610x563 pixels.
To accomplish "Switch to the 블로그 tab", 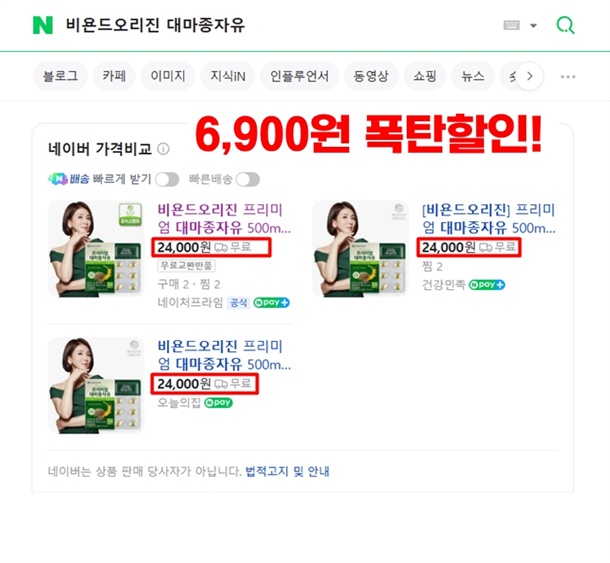I will click(60, 76).
